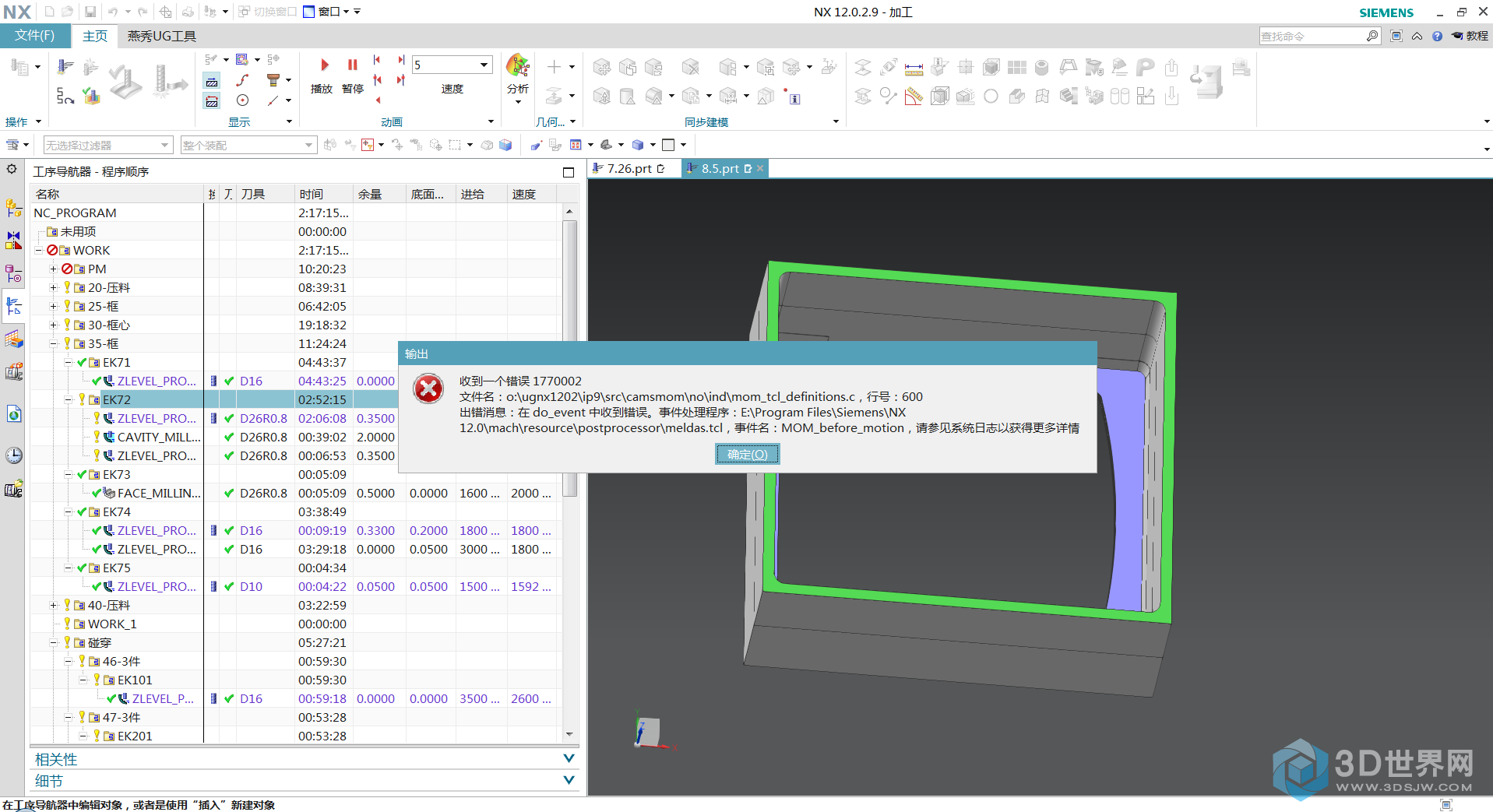Expand the 20-压料 group
Viewport: 1493px width, 812px height.
point(53,288)
